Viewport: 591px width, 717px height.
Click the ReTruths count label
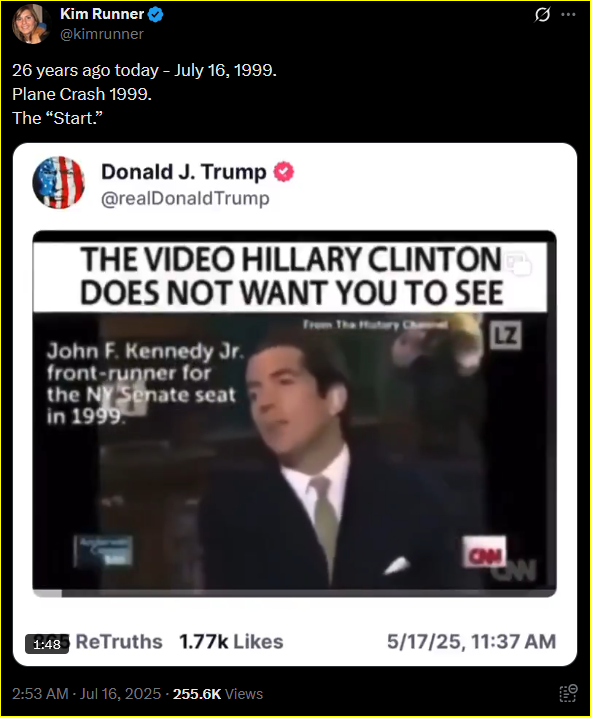click(x=118, y=642)
